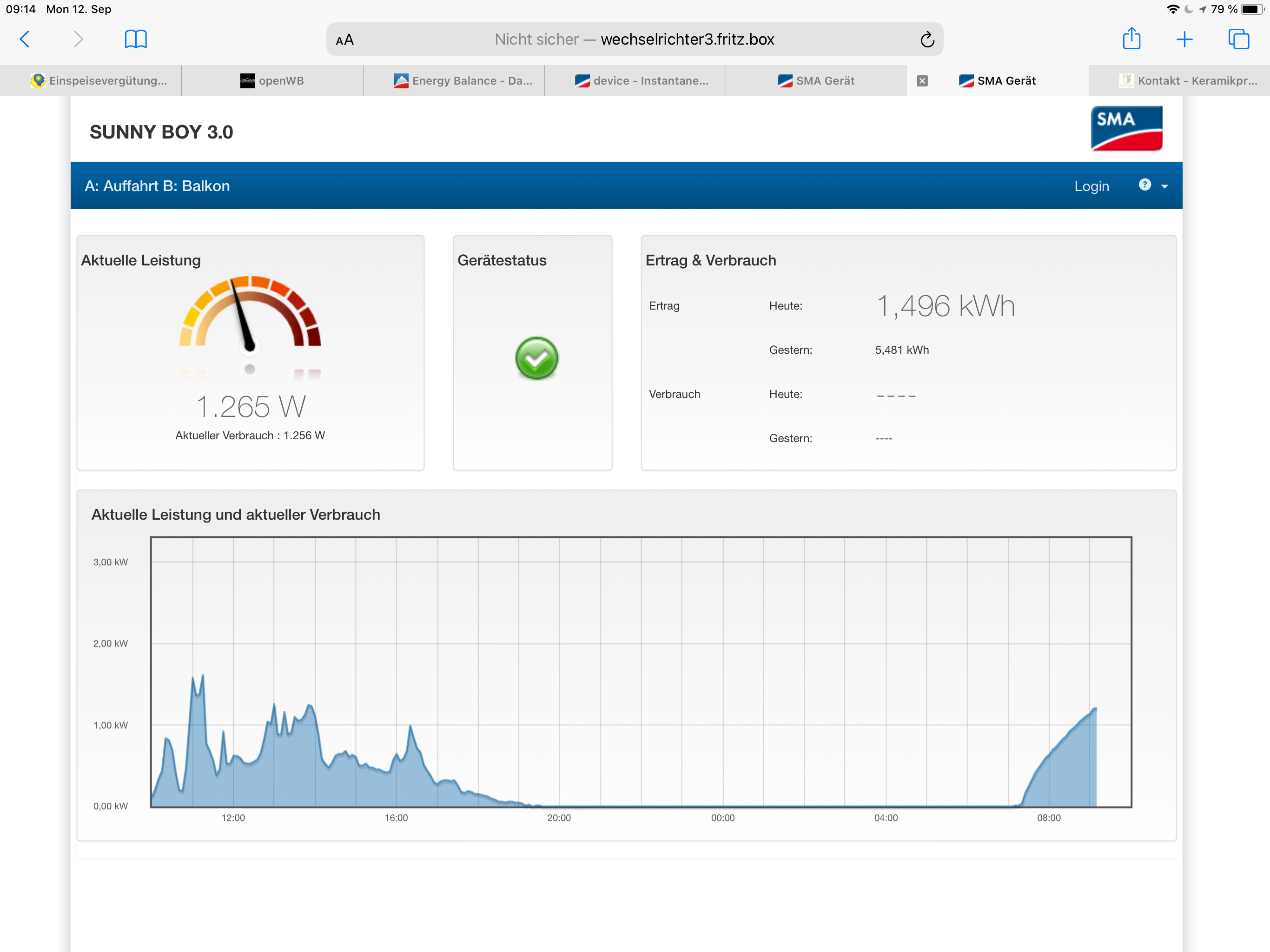Click the green device status checkmark
This screenshot has height=952, width=1270.
(536, 358)
